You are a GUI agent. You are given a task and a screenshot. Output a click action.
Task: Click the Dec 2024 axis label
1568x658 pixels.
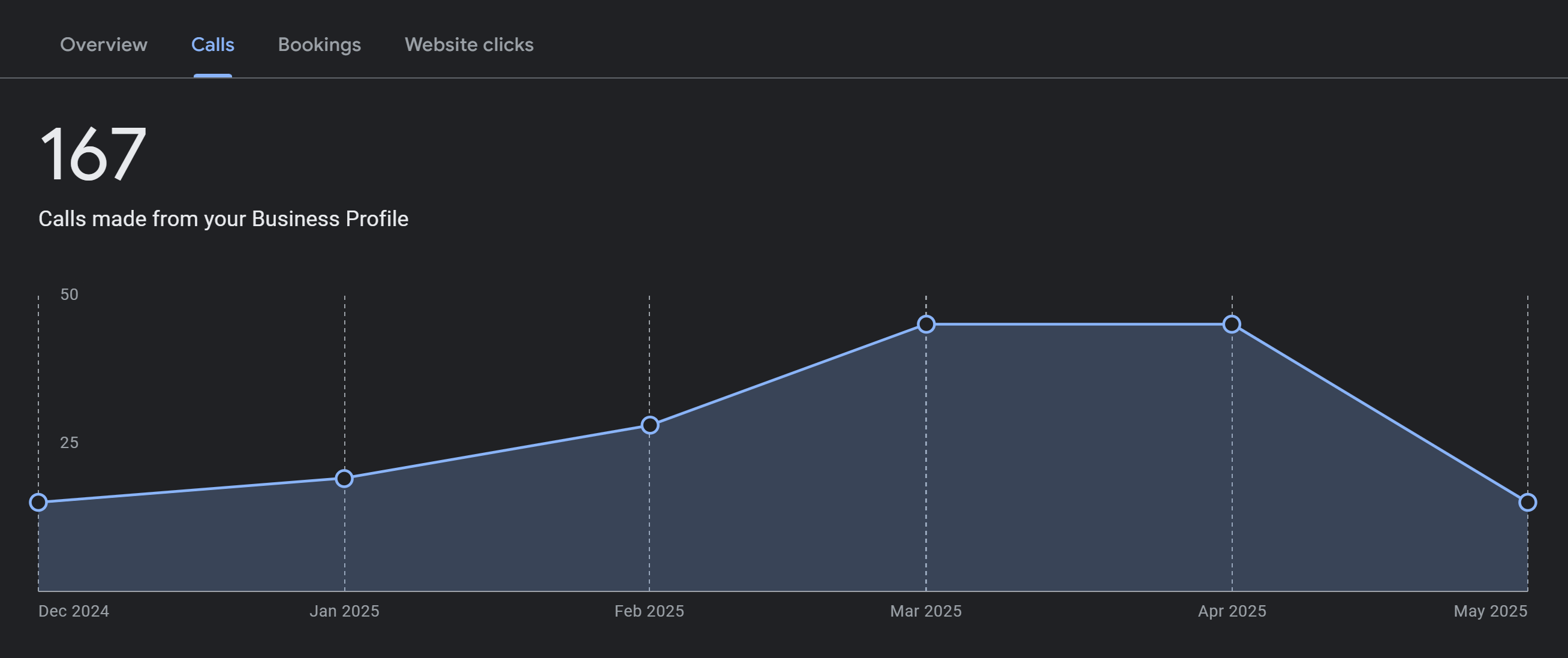click(74, 611)
